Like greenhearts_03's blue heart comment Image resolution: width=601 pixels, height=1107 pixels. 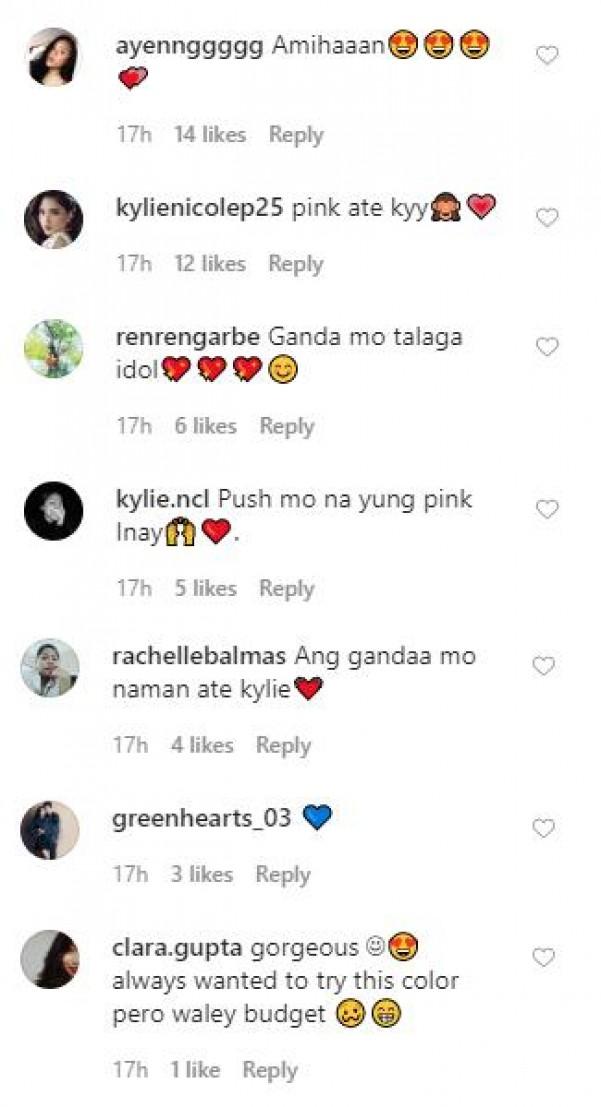(x=543, y=828)
